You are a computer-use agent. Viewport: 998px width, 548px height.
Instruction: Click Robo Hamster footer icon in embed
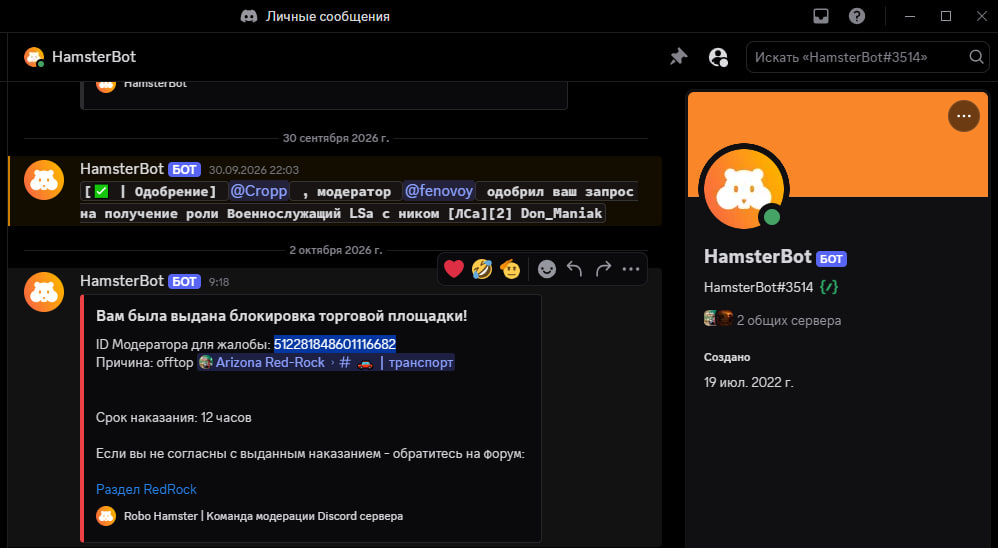coord(106,516)
